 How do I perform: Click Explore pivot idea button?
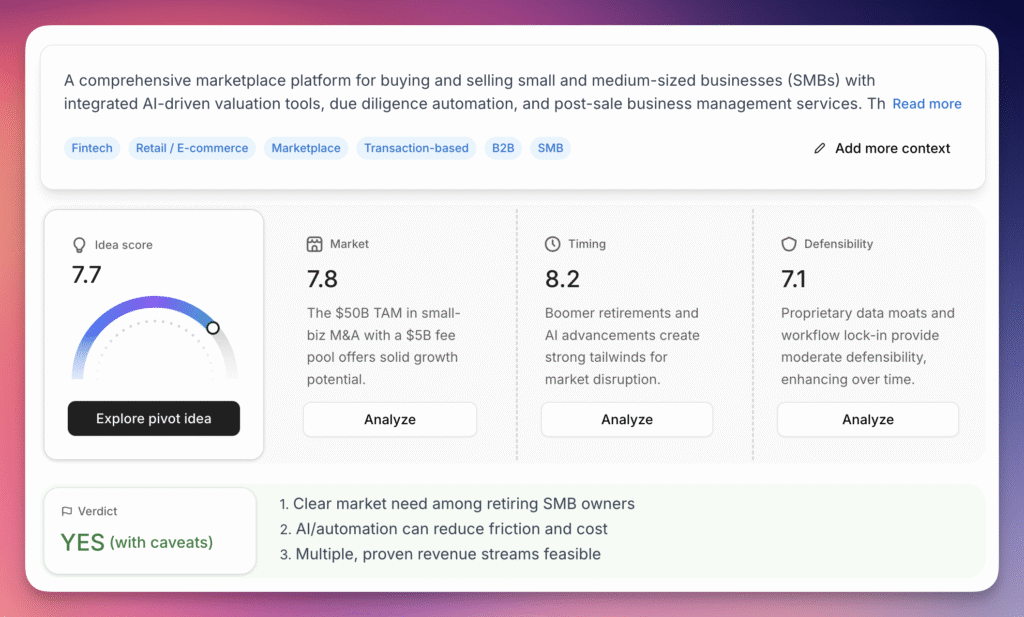(153, 419)
